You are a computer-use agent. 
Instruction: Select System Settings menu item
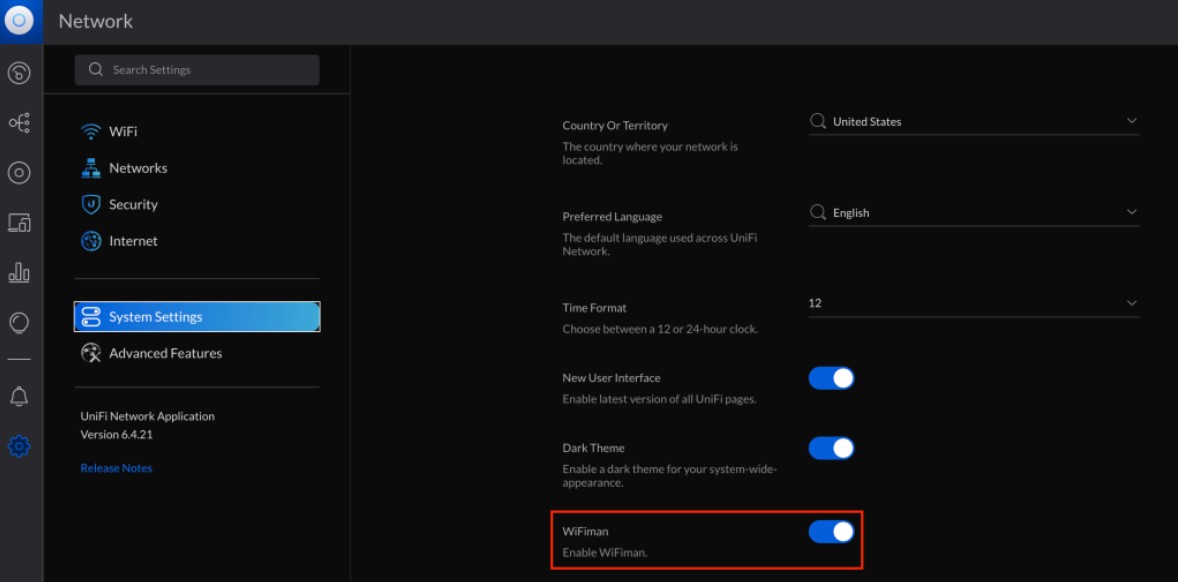pos(197,317)
